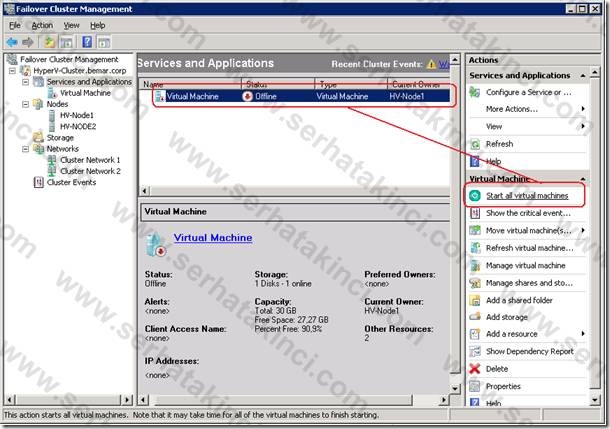610x429 pixels.
Task: Open the File menu
Action: click(x=15, y=25)
